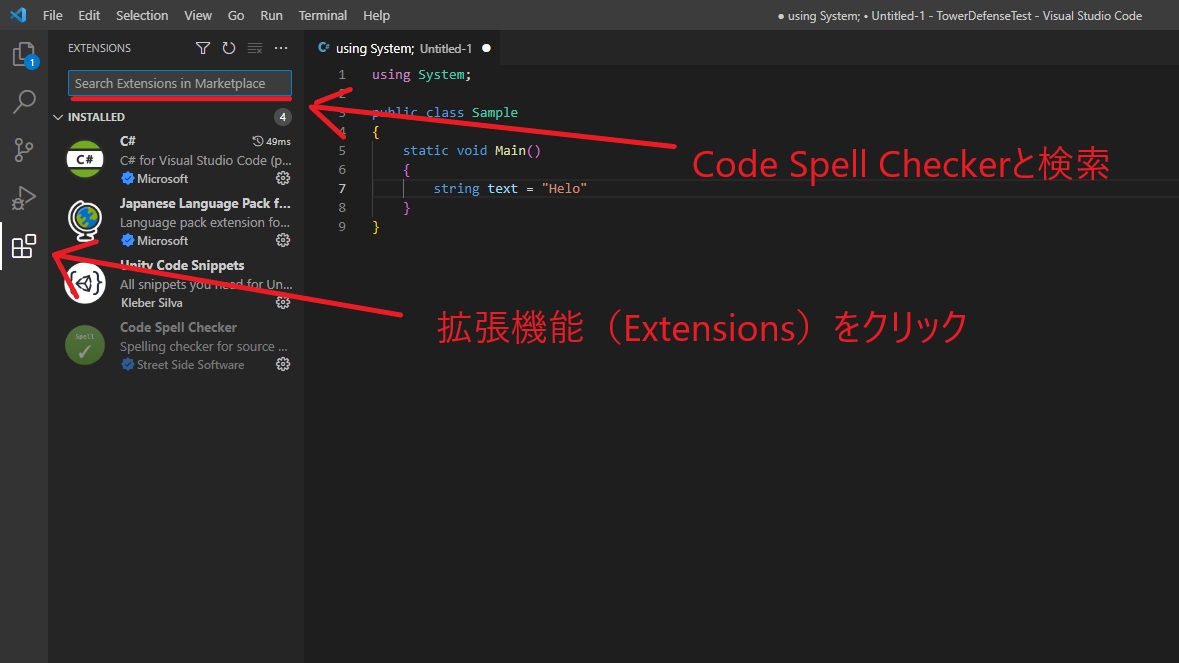The height and width of the screenshot is (663, 1179).
Task: Open the More Actions menu in Extensions panel
Action: pos(281,48)
